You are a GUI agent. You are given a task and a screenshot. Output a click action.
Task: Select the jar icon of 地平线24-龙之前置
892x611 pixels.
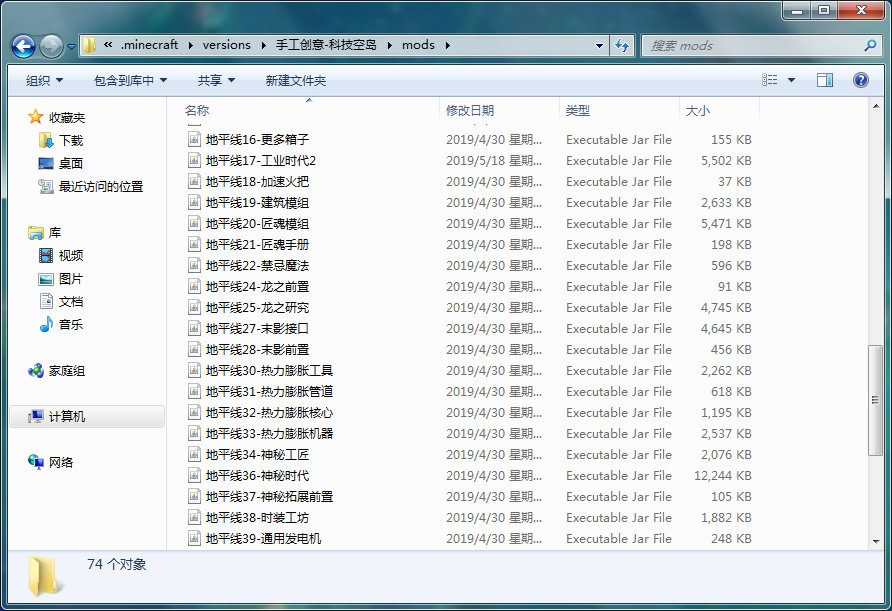click(194, 287)
